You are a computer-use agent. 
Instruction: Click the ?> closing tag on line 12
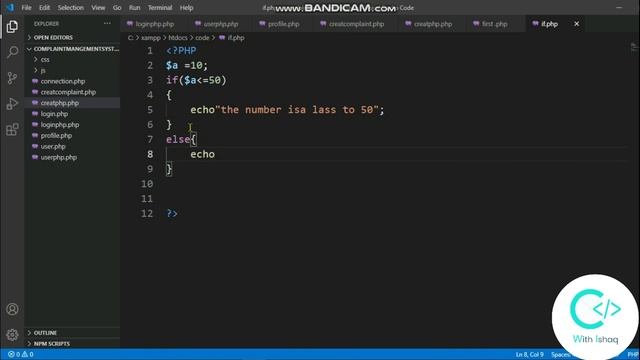[172, 213]
